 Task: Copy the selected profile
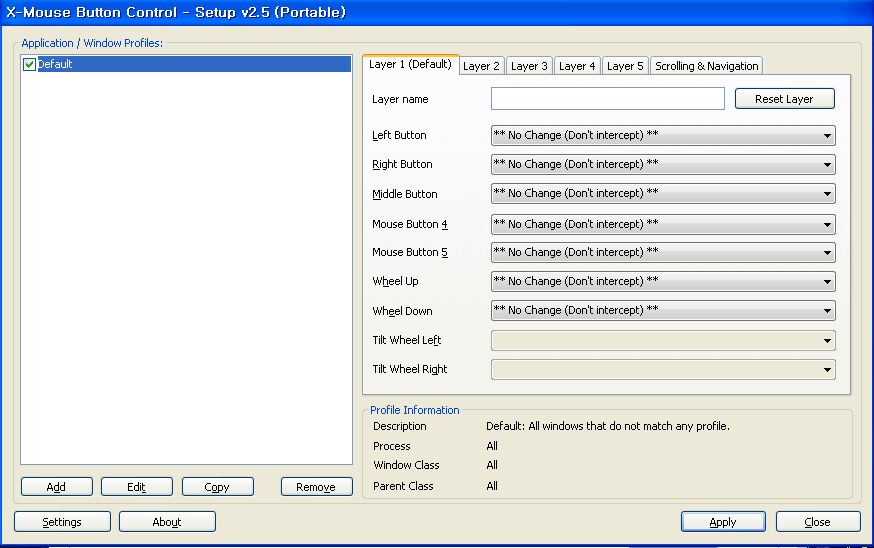coord(217,487)
